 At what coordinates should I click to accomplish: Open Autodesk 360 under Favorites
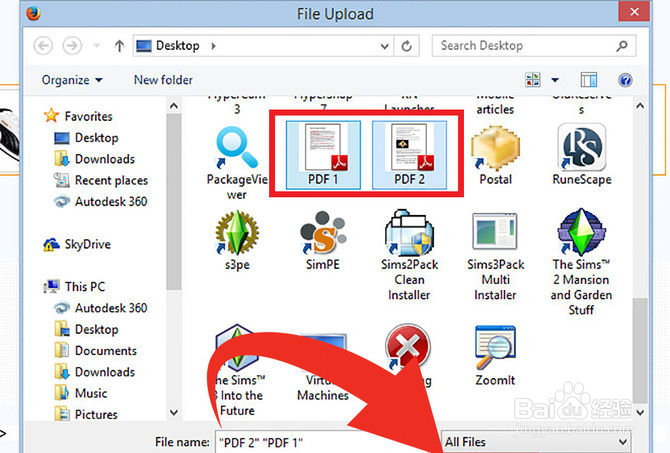(100, 201)
